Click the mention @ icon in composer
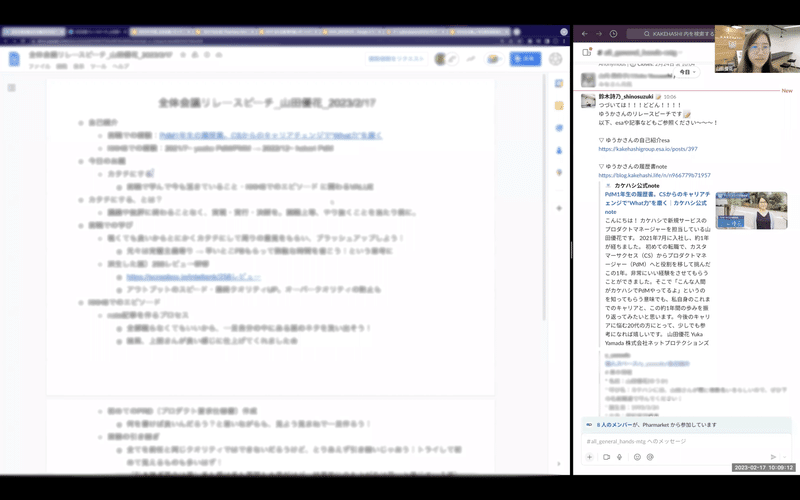 coord(650,457)
